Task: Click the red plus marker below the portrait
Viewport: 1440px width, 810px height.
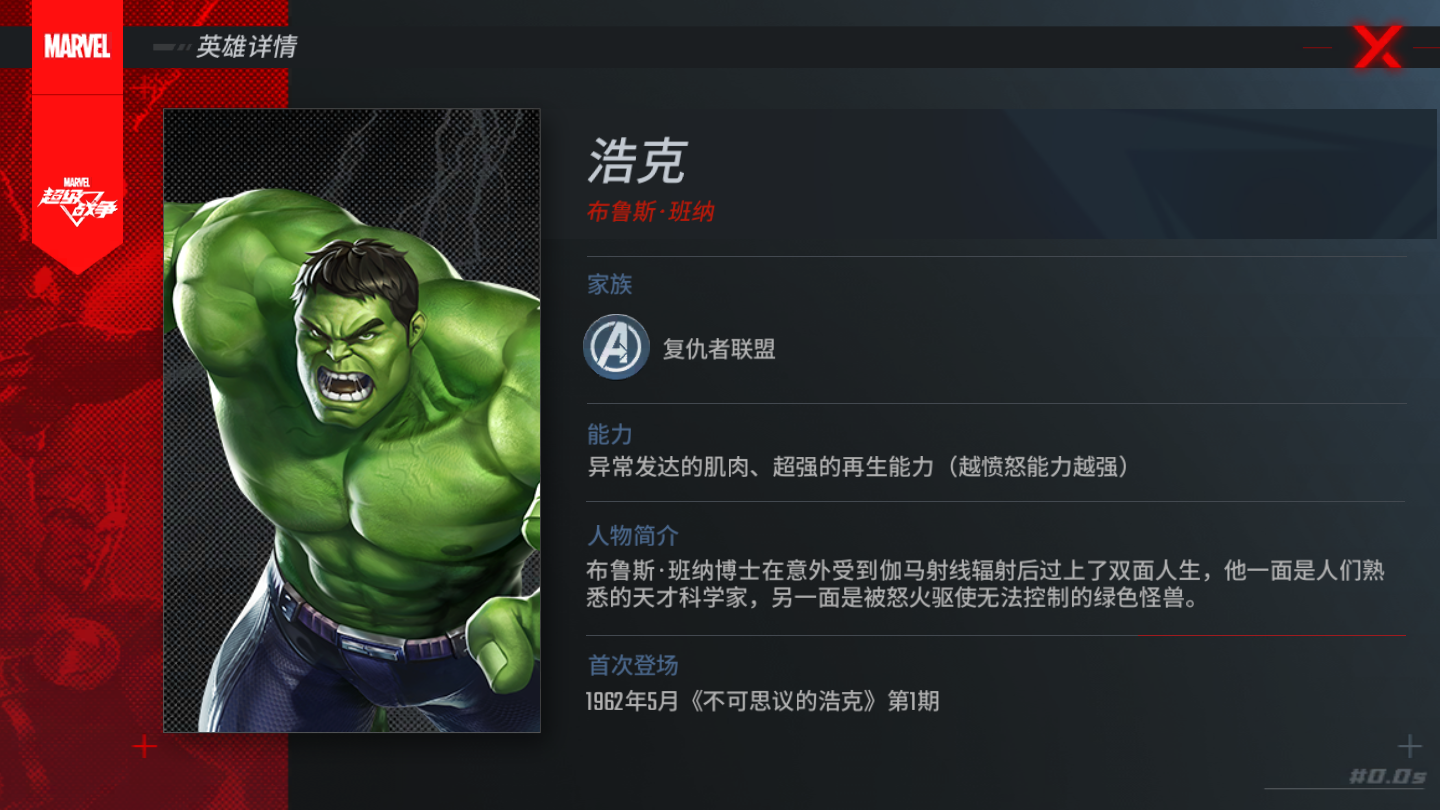Action: click(x=145, y=746)
